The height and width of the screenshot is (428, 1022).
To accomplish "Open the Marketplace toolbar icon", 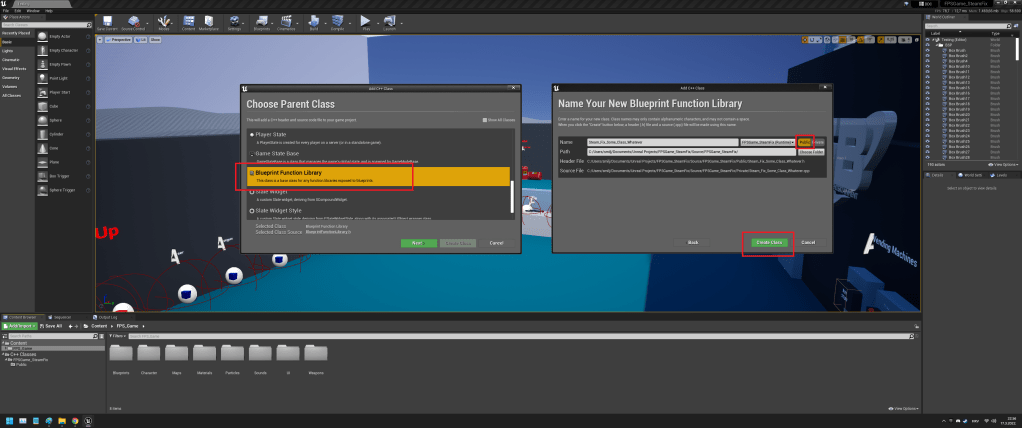I will pos(209,21).
